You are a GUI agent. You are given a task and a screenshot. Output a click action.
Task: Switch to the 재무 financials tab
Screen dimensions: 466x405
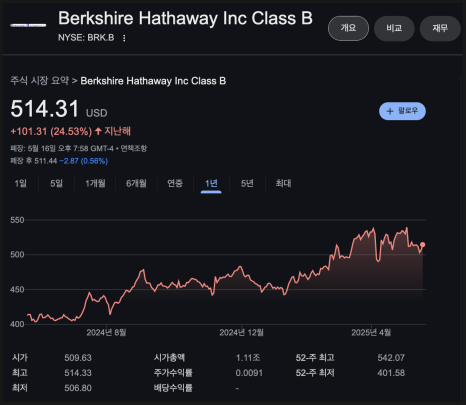click(440, 28)
